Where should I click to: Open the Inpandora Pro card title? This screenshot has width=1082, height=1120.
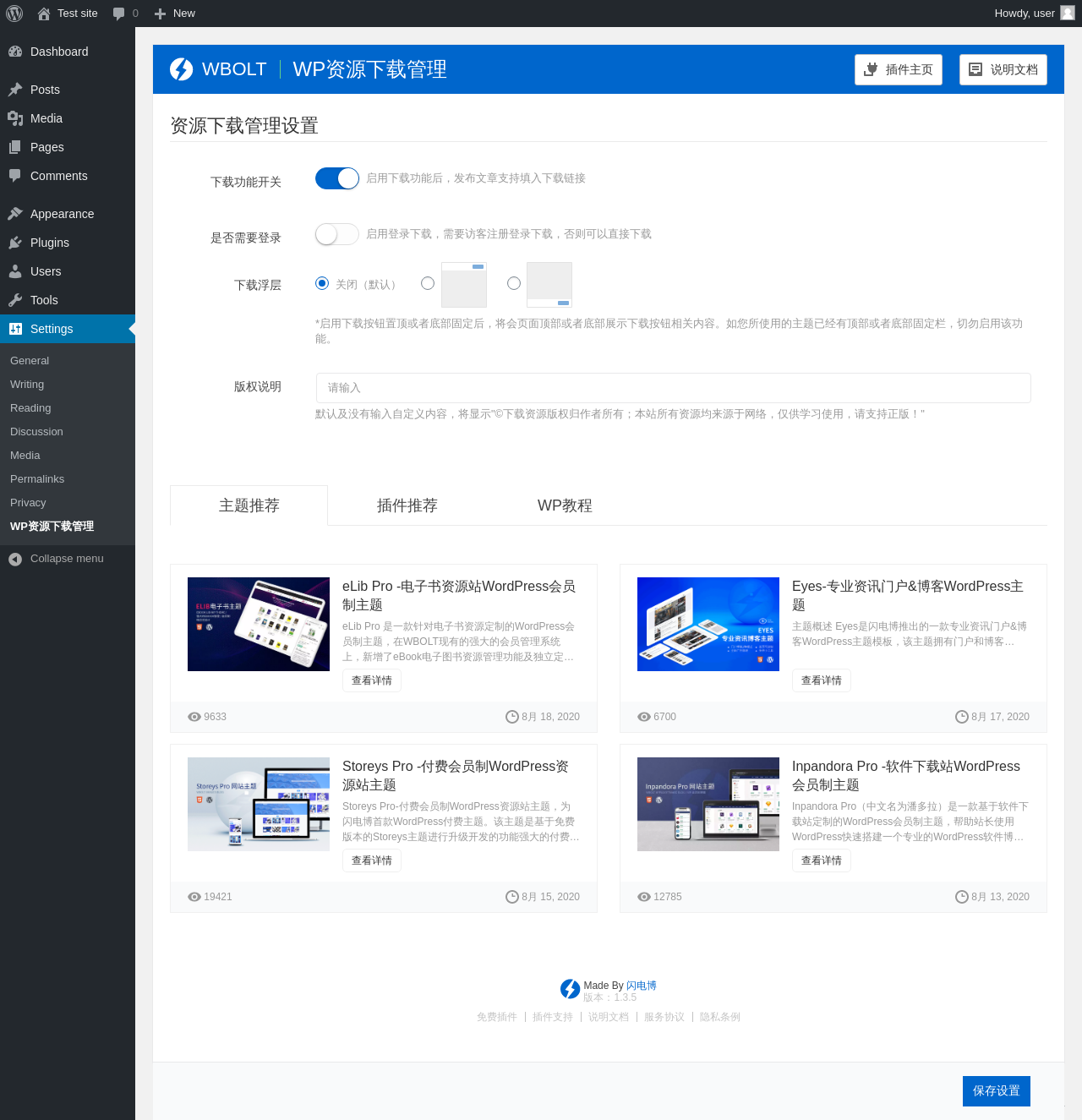pyautogui.click(x=906, y=775)
